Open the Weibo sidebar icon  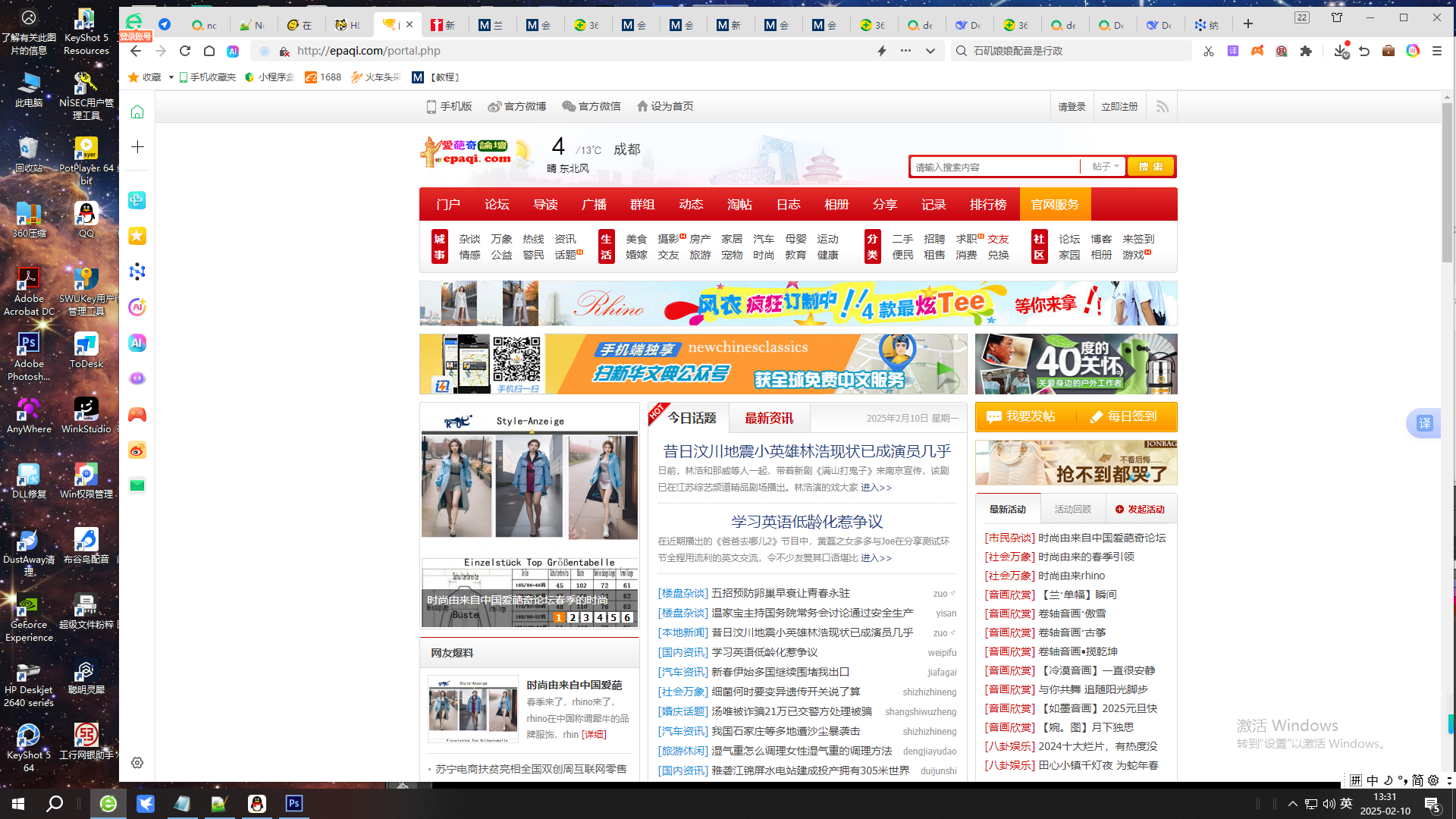[137, 450]
